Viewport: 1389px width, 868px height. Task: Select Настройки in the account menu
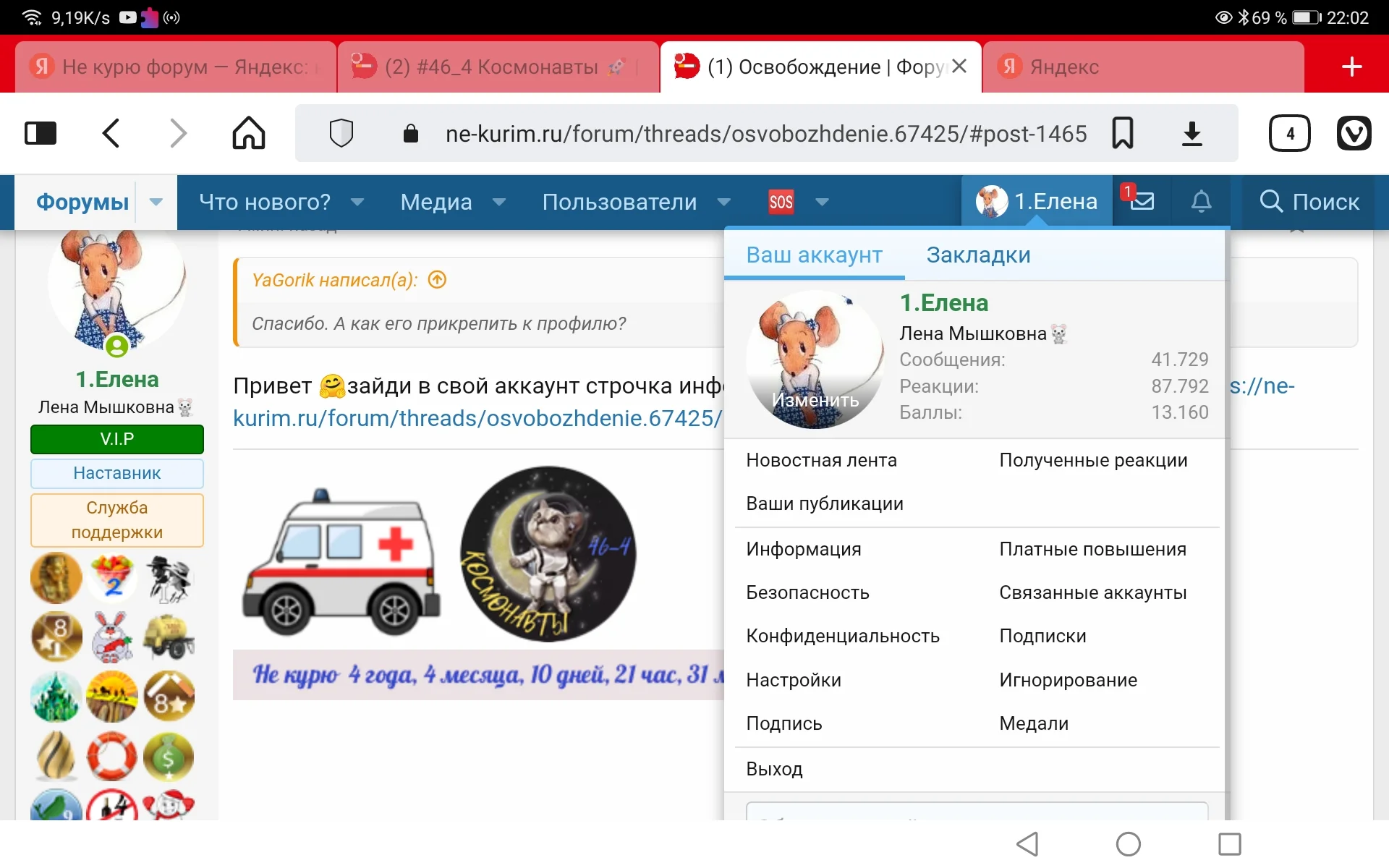[793, 680]
